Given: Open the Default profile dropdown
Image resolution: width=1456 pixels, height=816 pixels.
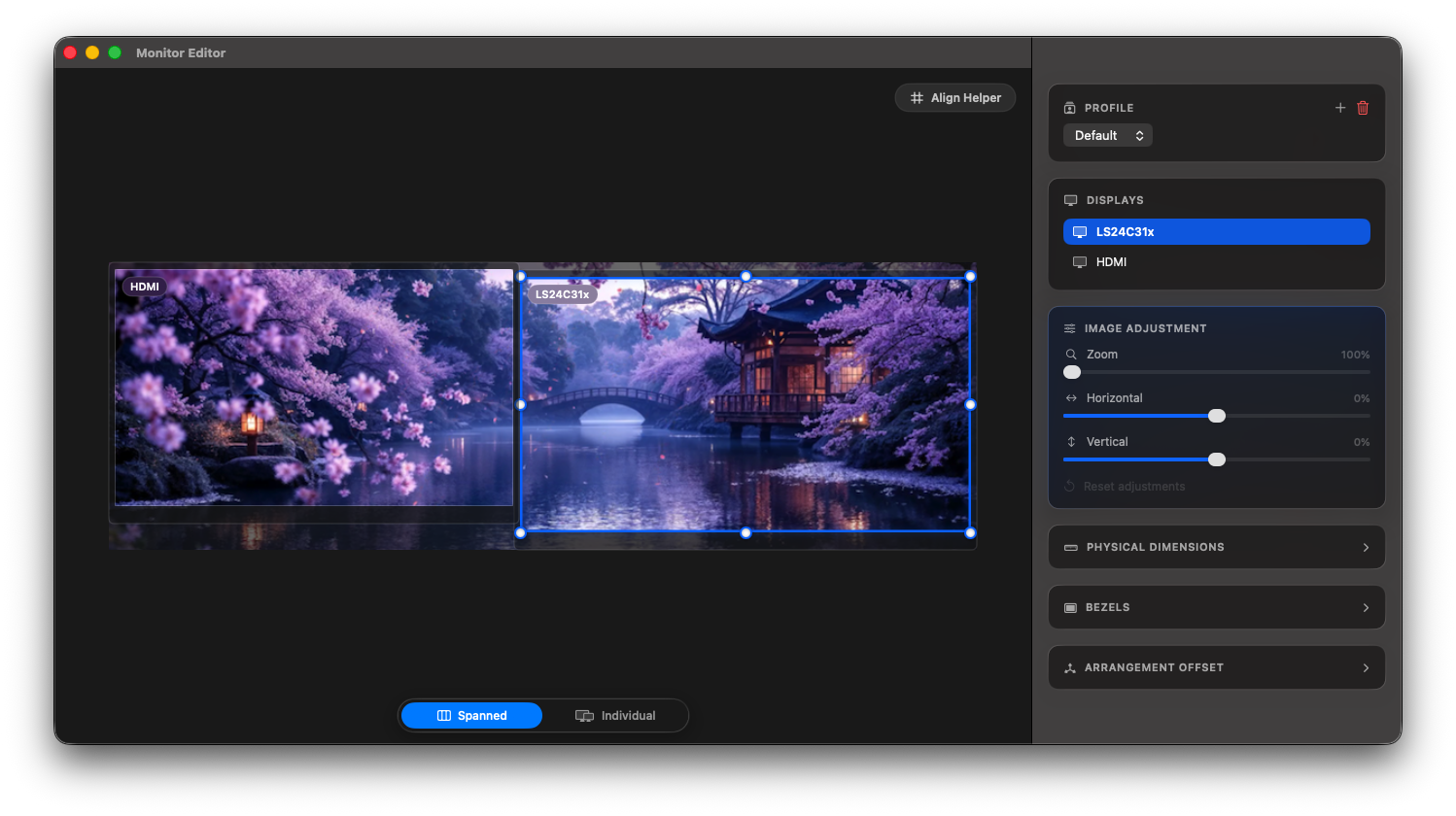Looking at the screenshot, I should click(x=1108, y=135).
